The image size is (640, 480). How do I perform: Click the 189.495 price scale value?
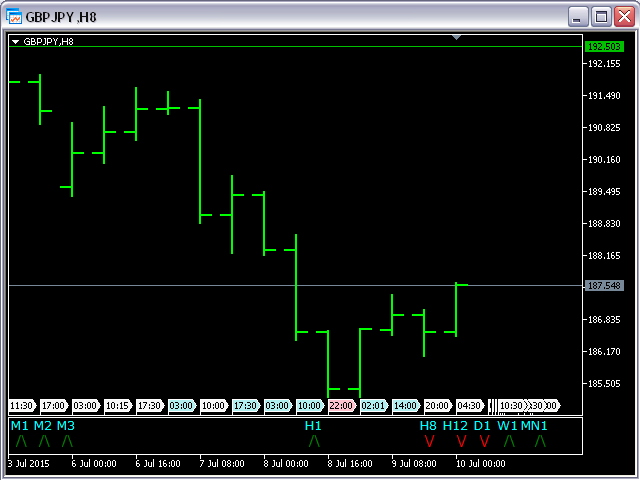(604, 191)
